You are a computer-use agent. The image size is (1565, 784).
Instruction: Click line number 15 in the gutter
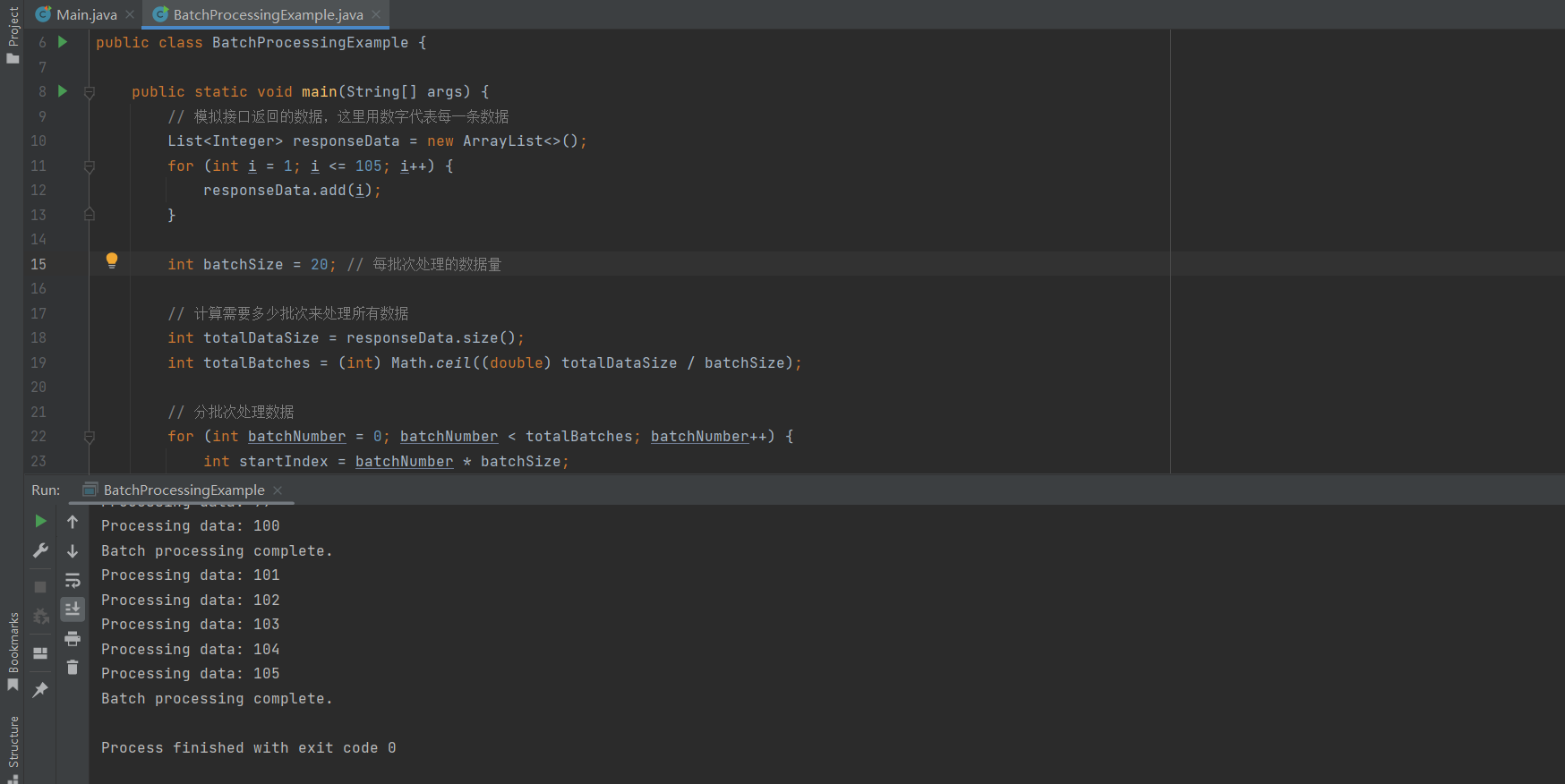(38, 264)
